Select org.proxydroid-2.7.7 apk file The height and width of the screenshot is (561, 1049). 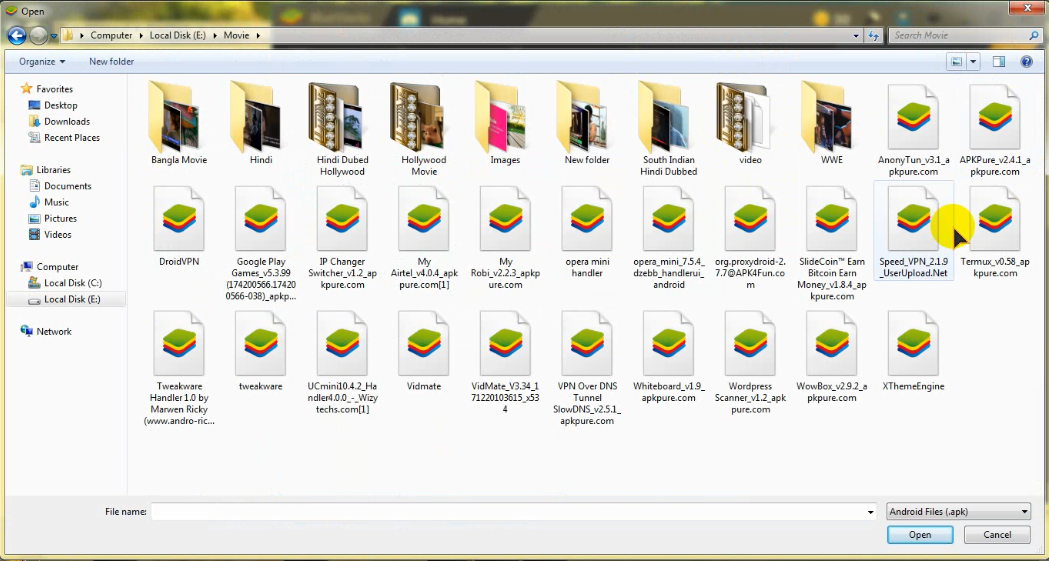coord(750,237)
